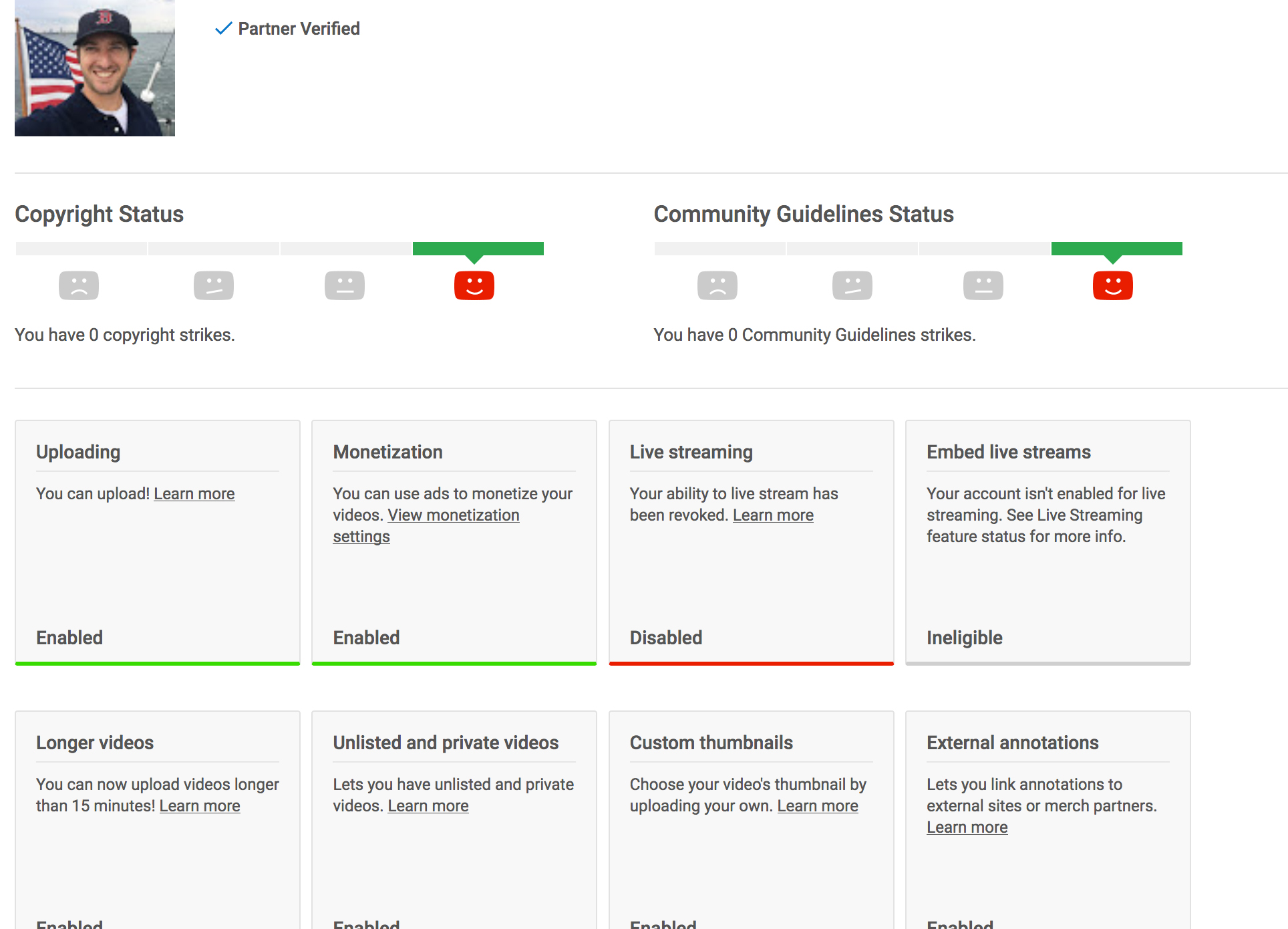This screenshot has height=929, width=1288.
Task: Open Learn more in Custom thumbnails card
Action: click(x=818, y=806)
